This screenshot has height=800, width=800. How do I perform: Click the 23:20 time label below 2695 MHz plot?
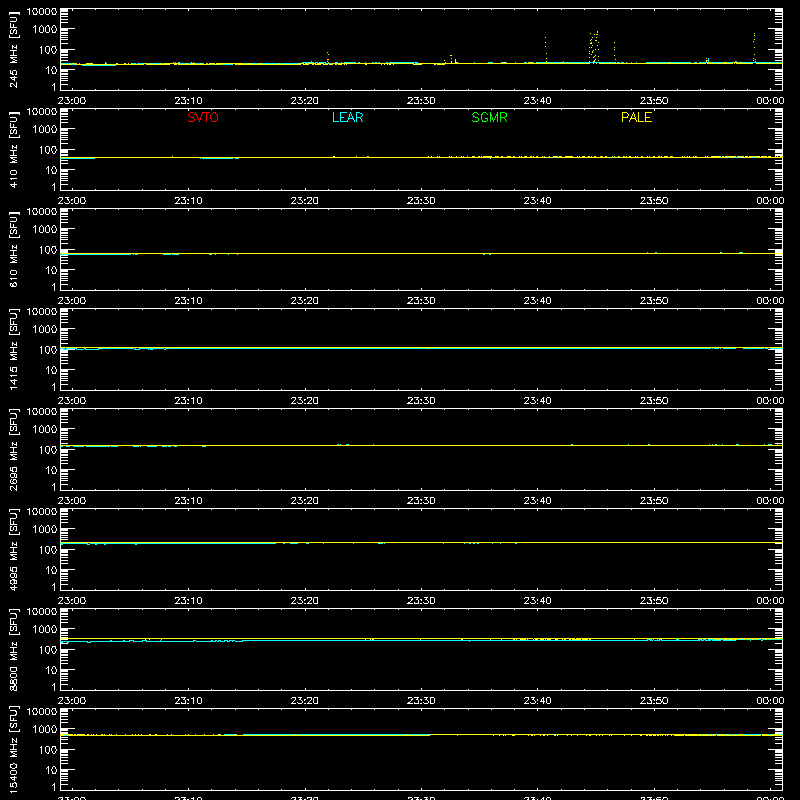305,501
